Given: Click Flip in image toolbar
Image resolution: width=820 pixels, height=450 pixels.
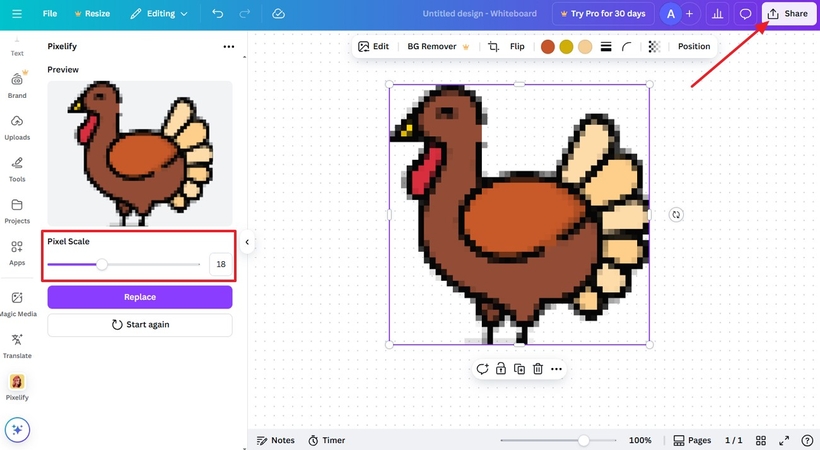Looking at the screenshot, I should [x=517, y=46].
